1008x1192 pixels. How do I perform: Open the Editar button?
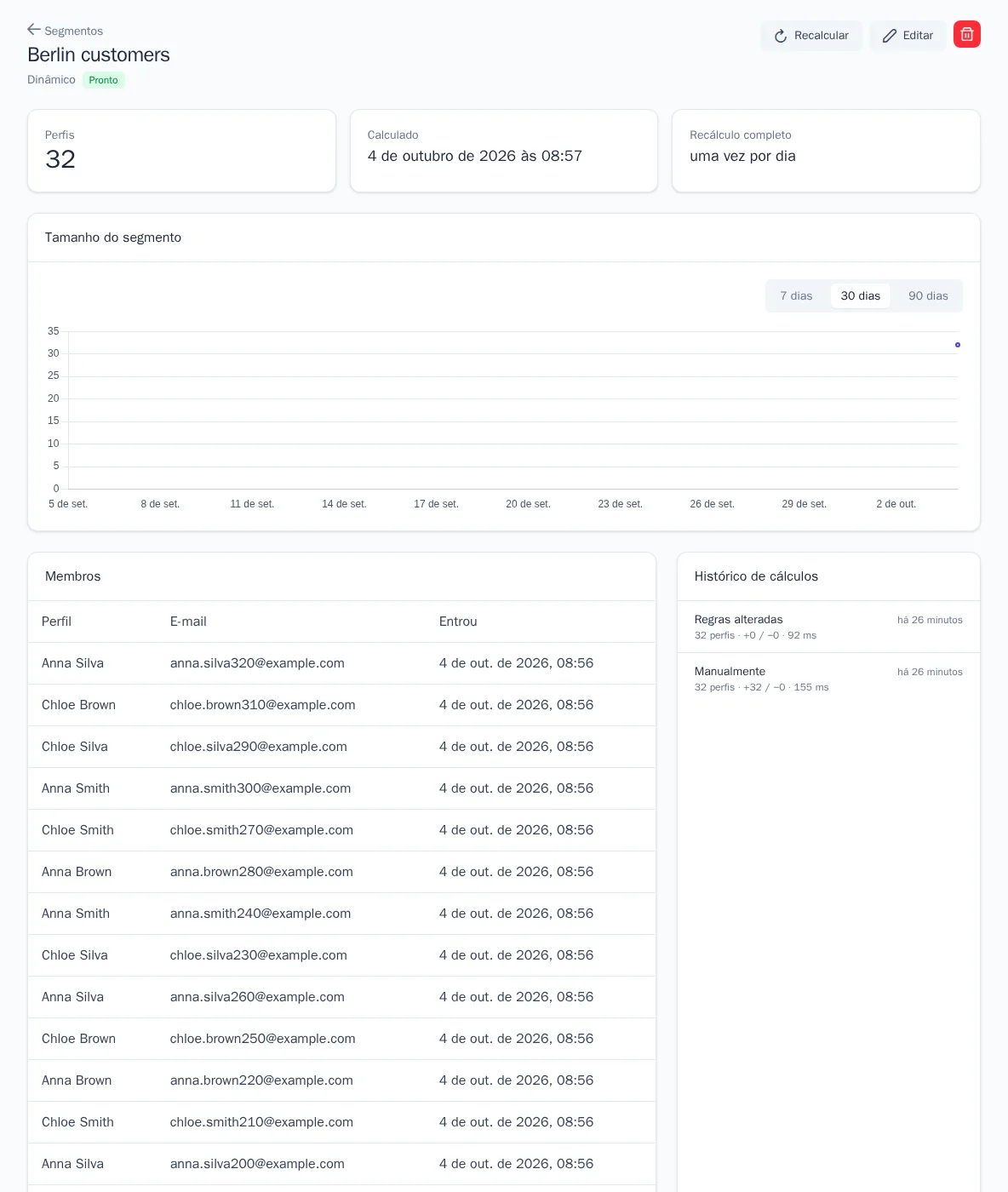(x=908, y=36)
